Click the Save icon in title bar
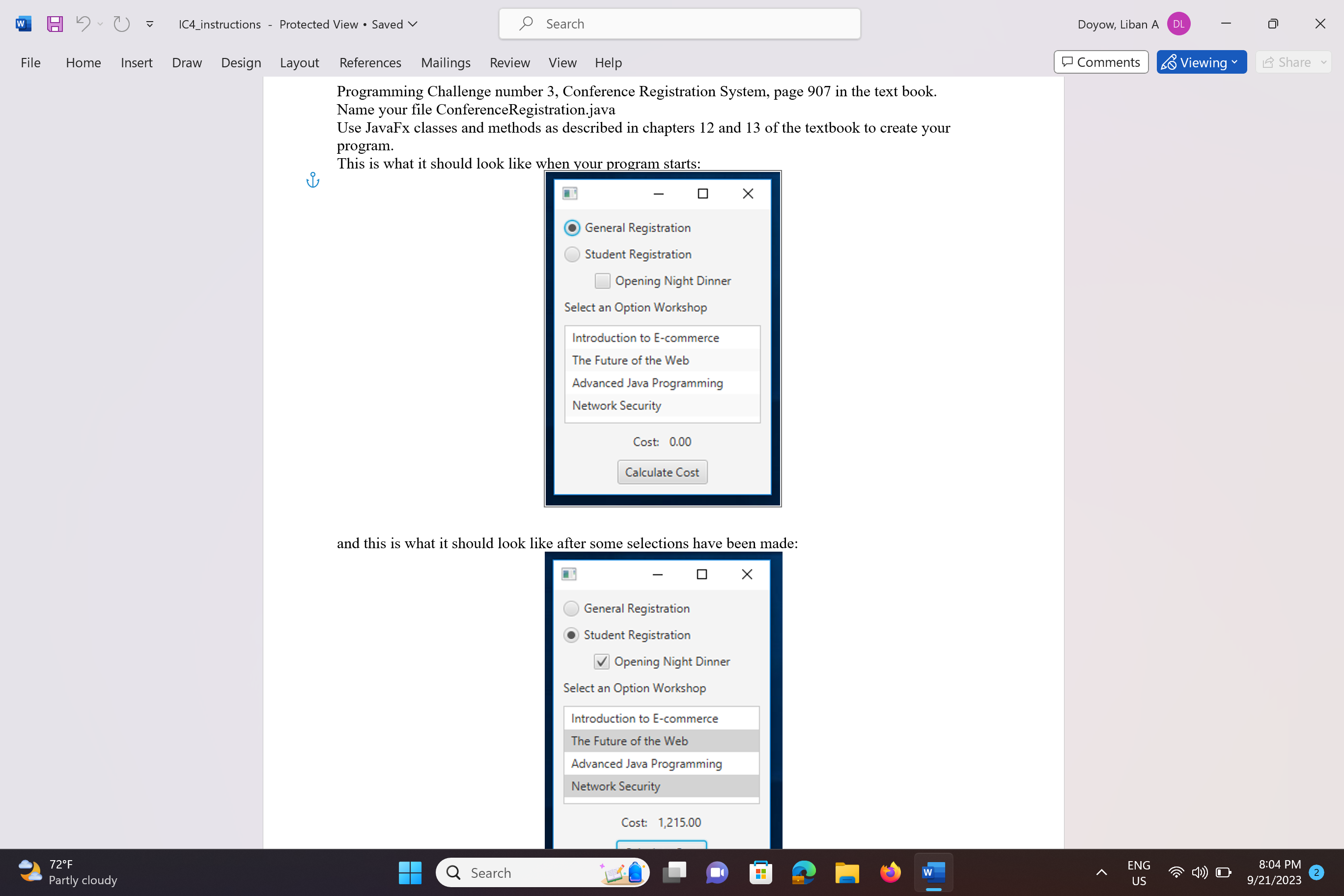The image size is (1344, 896). pos(55,24)
